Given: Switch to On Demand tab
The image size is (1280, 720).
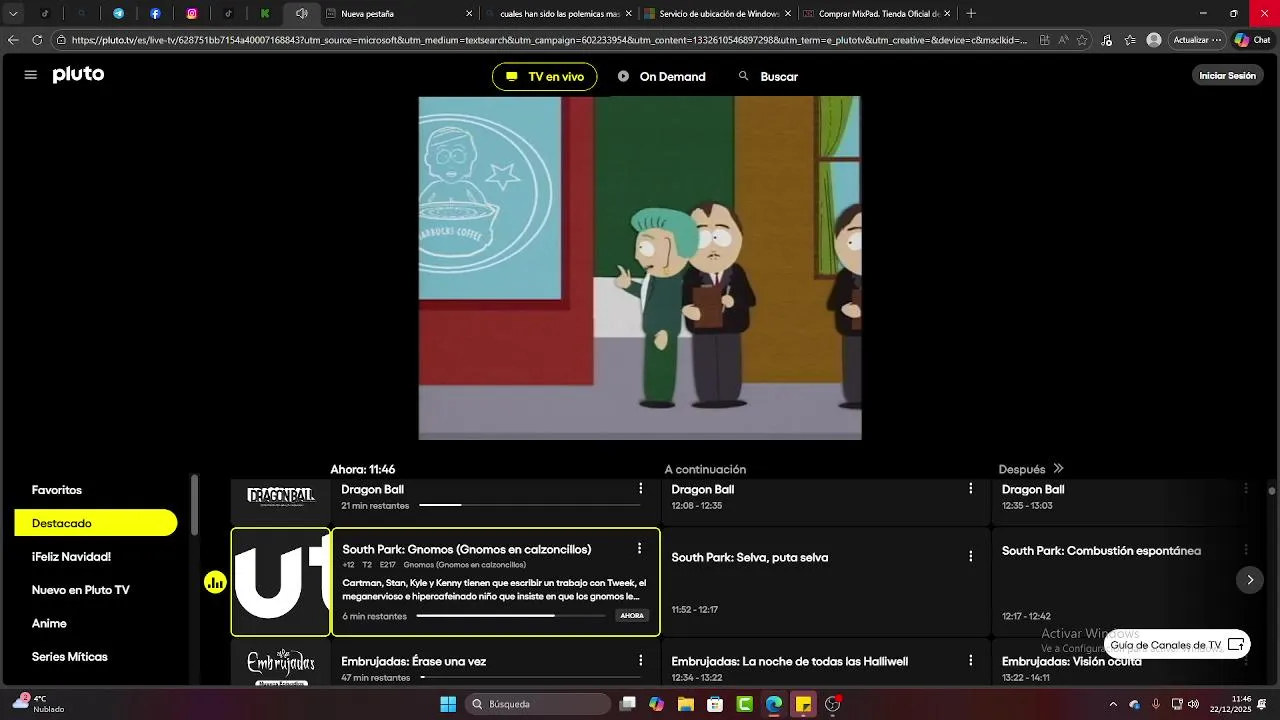Looking at the screenshot, I should (662, 77).
